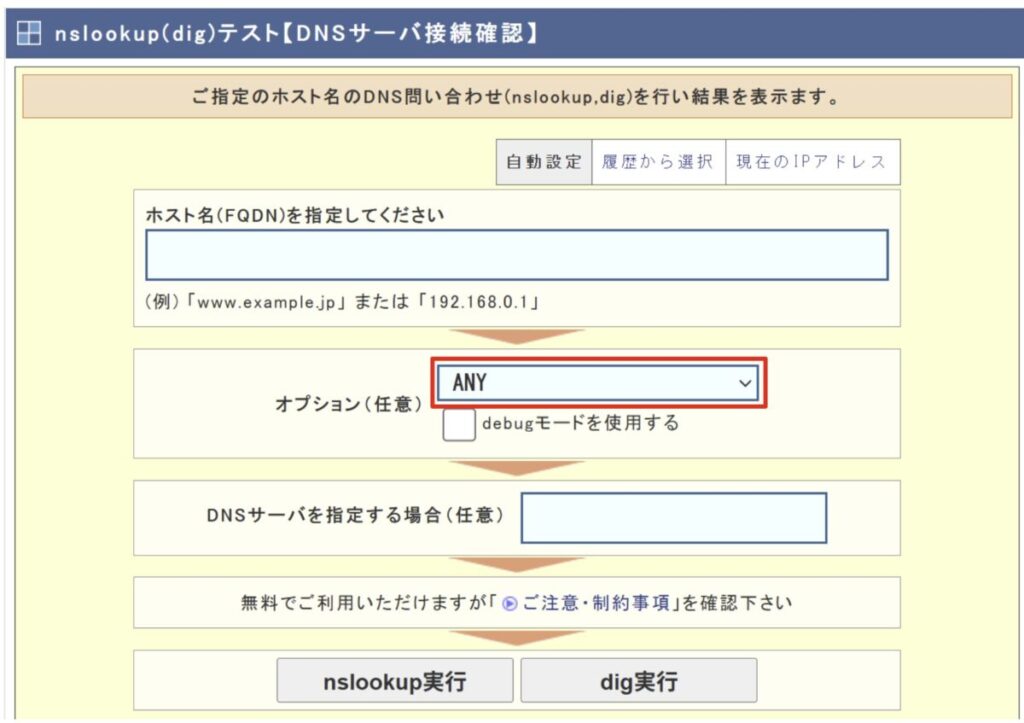Screen dimensions: 1024x723
Task: Click the down arrow above the execute buttons
Action: tap(516, 637)
